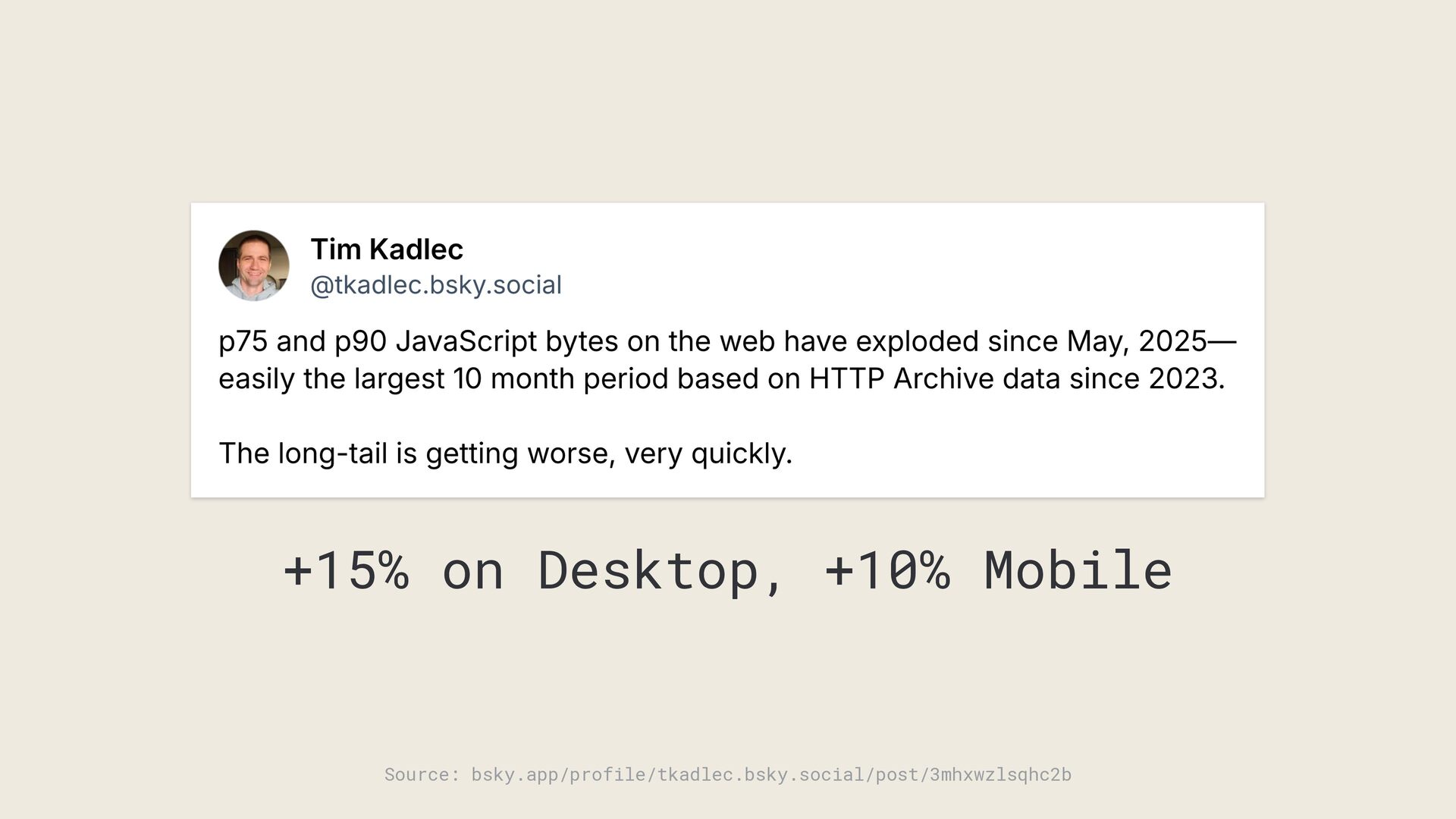This screenshot has width=1456, height=819.
Task: Open the Tim Kadlec display name
Action: tap(387, 249)
